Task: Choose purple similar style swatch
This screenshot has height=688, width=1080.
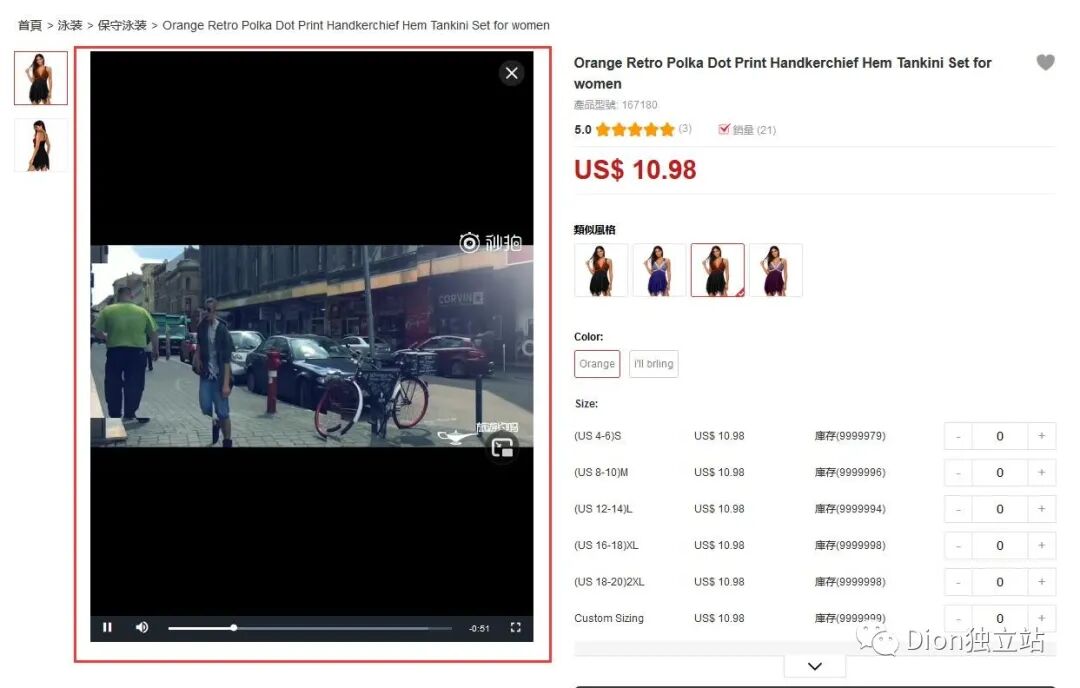Action: pos(776,270)
